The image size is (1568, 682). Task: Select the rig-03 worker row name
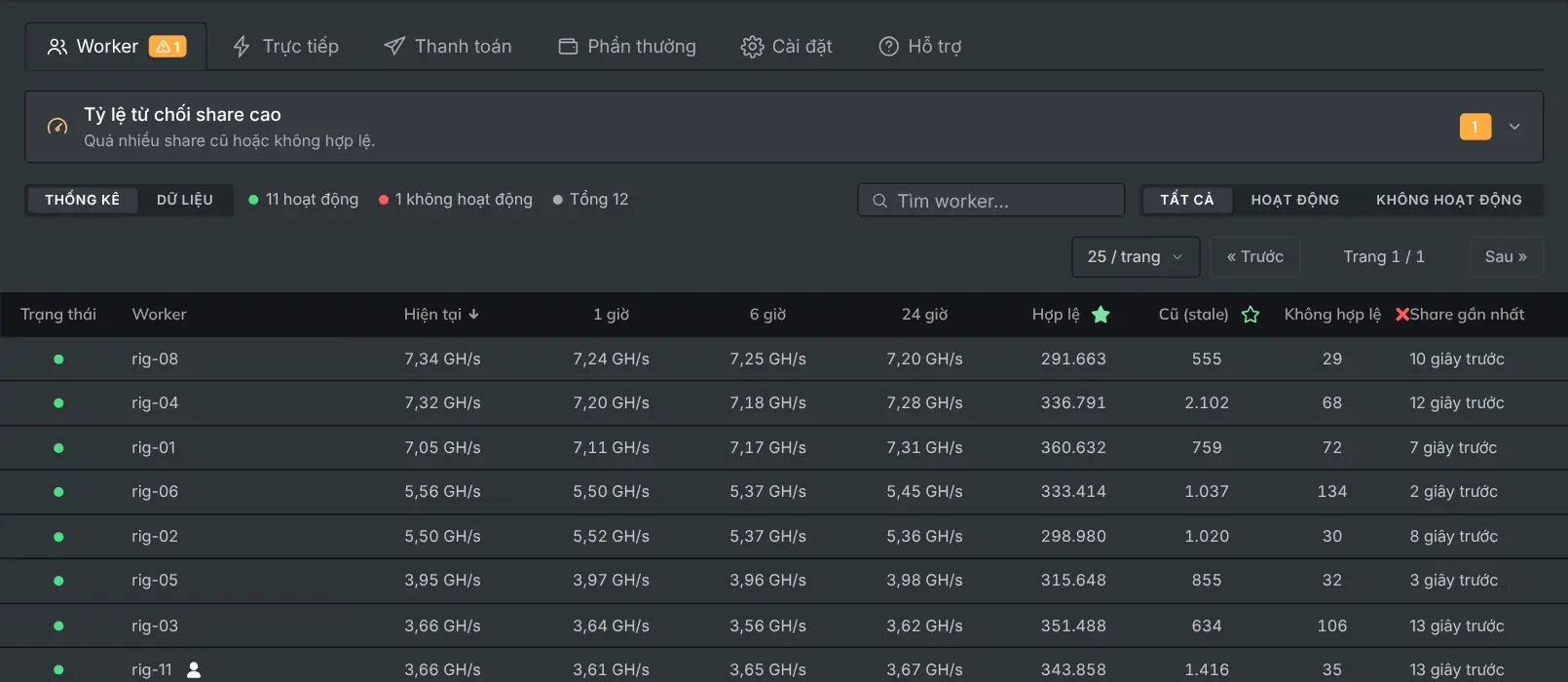(155, 625)
